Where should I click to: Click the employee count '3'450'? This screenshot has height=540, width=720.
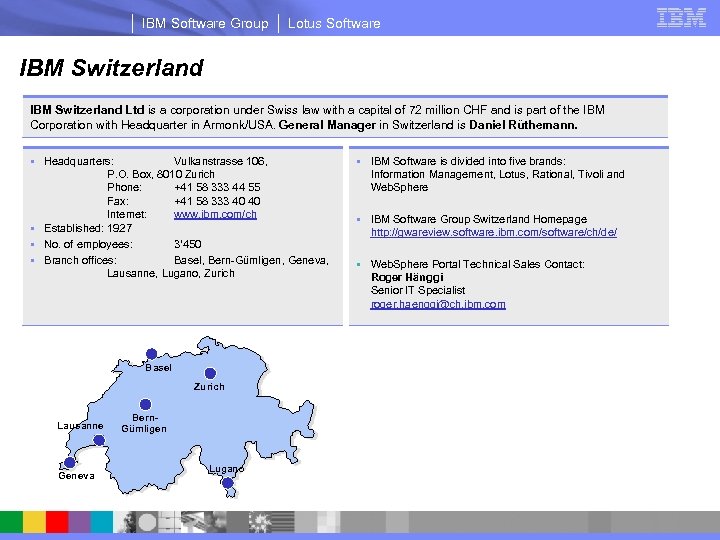click(188, 244)
